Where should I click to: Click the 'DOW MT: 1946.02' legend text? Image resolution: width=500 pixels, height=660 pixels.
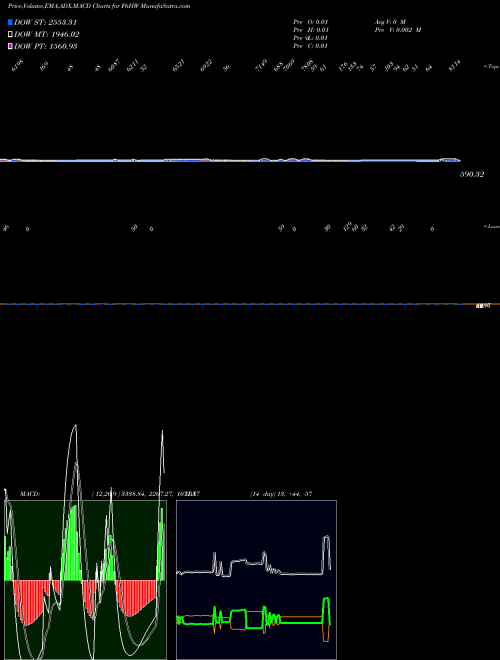pos(46,35)
